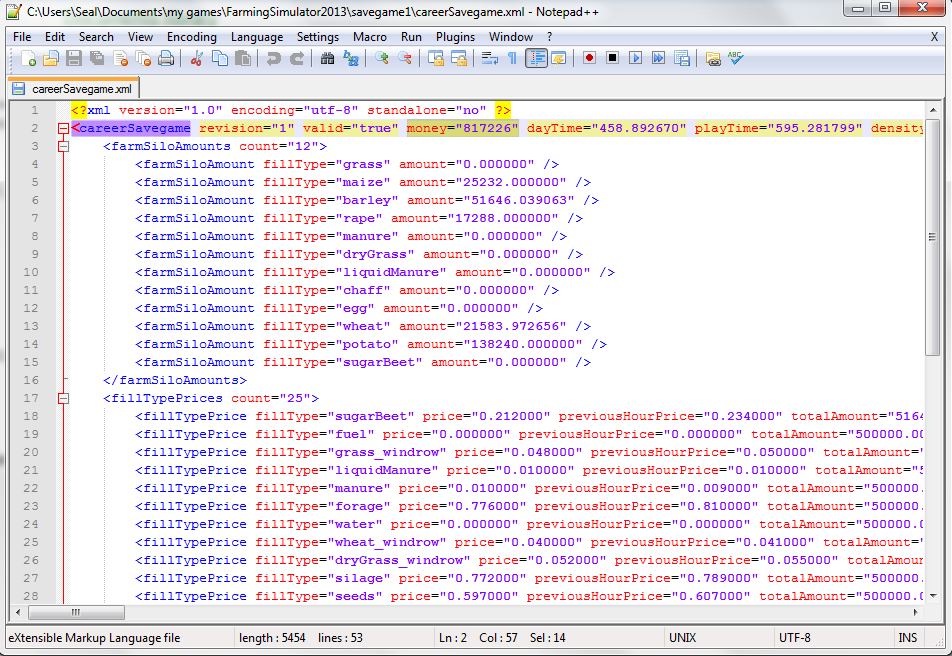Click the User Defined Language icon
Screen dimensions: 952x656
click(x=559, y=58)
